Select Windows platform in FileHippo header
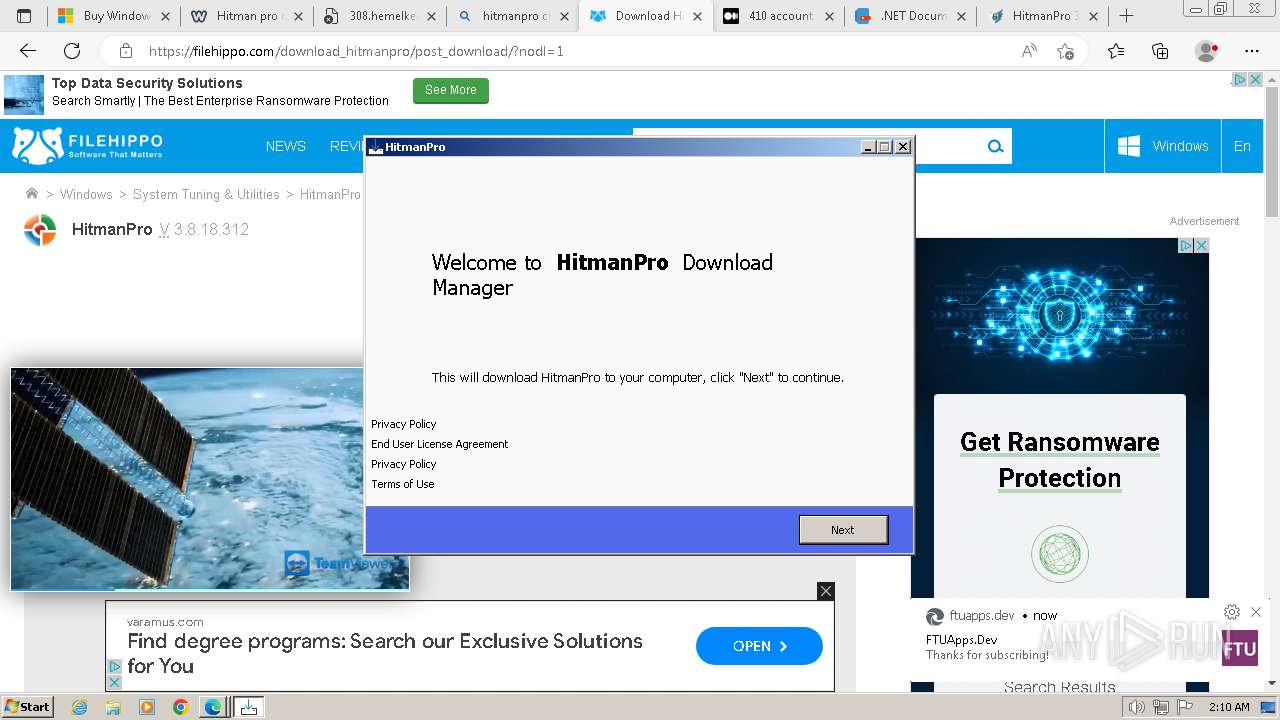1280x720 pixels. click(1163, 146)
